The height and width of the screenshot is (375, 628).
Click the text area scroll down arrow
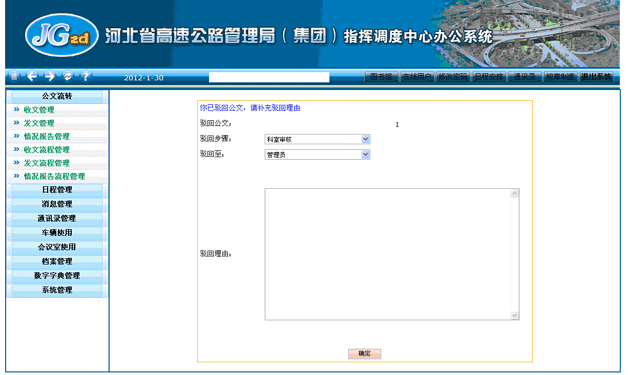click(515, 315)
